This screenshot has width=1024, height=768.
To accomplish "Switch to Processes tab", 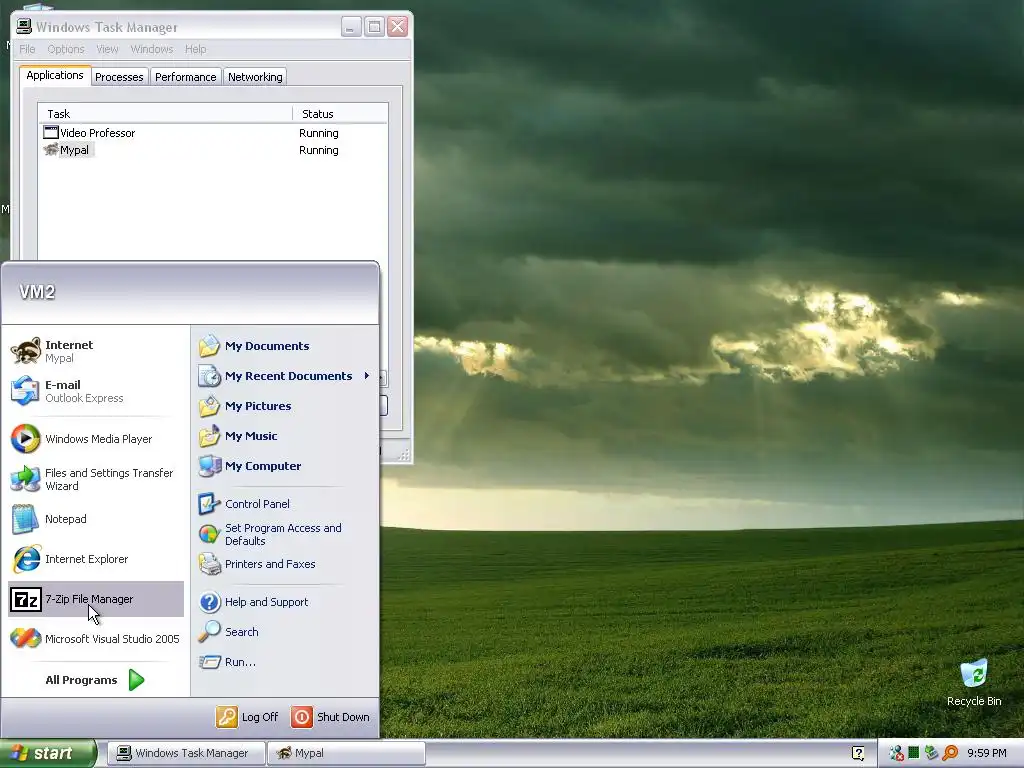I will (x=119, y=77).
